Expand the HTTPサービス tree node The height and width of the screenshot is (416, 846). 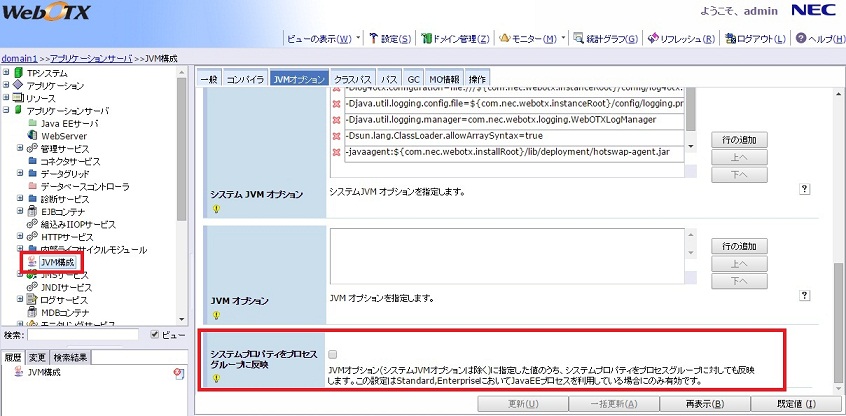pyautogui.click(x=19, y=236)
